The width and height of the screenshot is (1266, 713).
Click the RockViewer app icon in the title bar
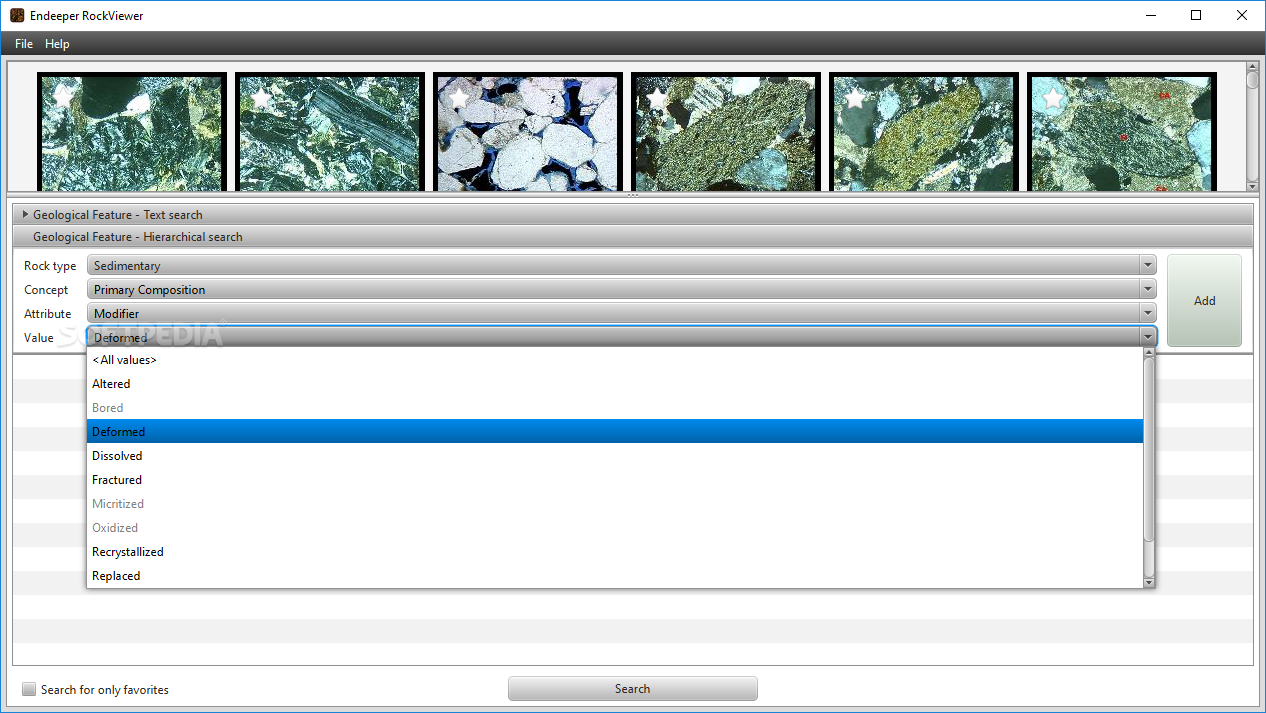17,15
